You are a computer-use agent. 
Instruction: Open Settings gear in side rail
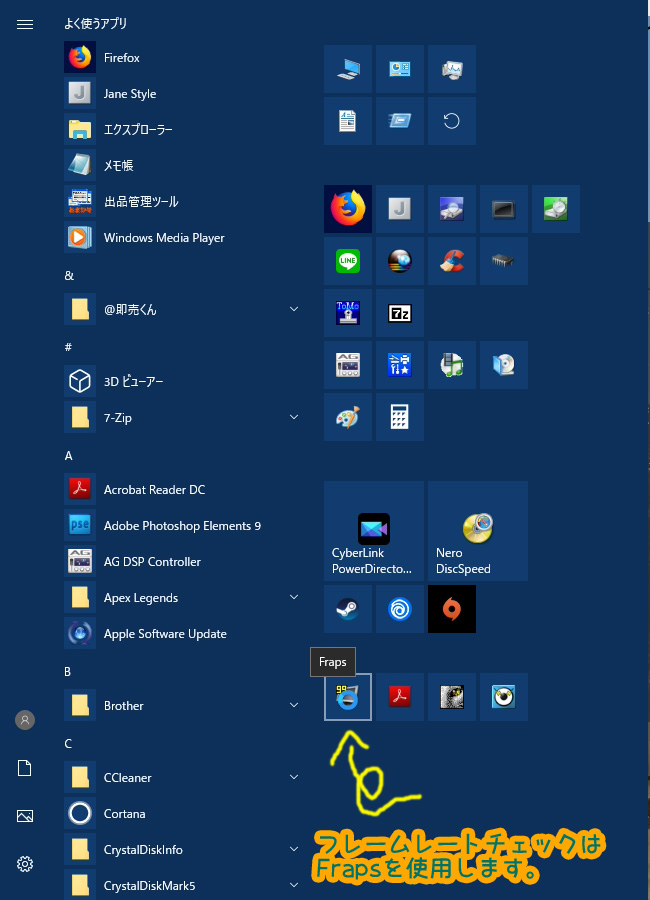[x=25, y=864]
